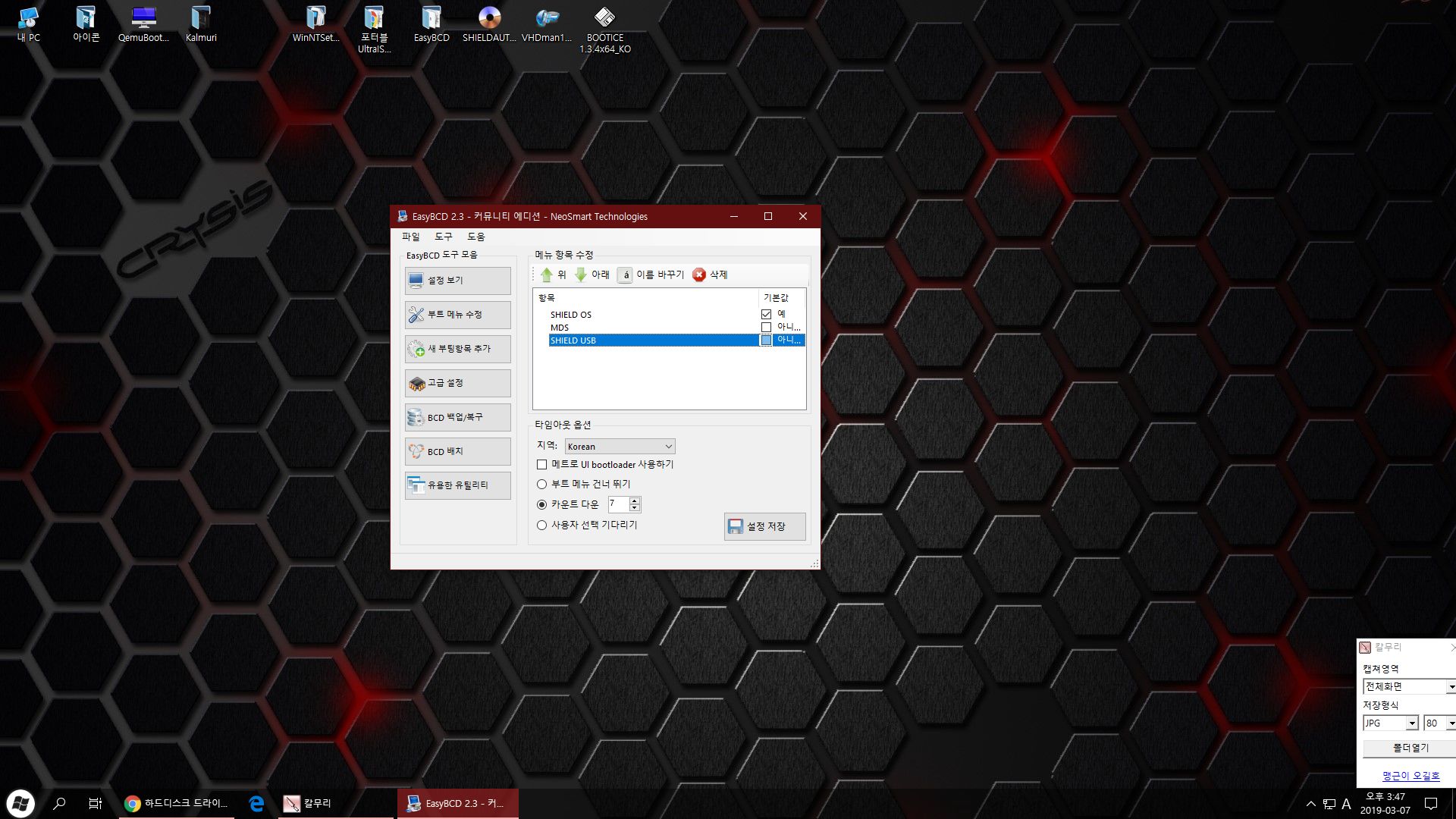
Task: Open the 아이콘 desktop folder
Action: pos(86,24)
